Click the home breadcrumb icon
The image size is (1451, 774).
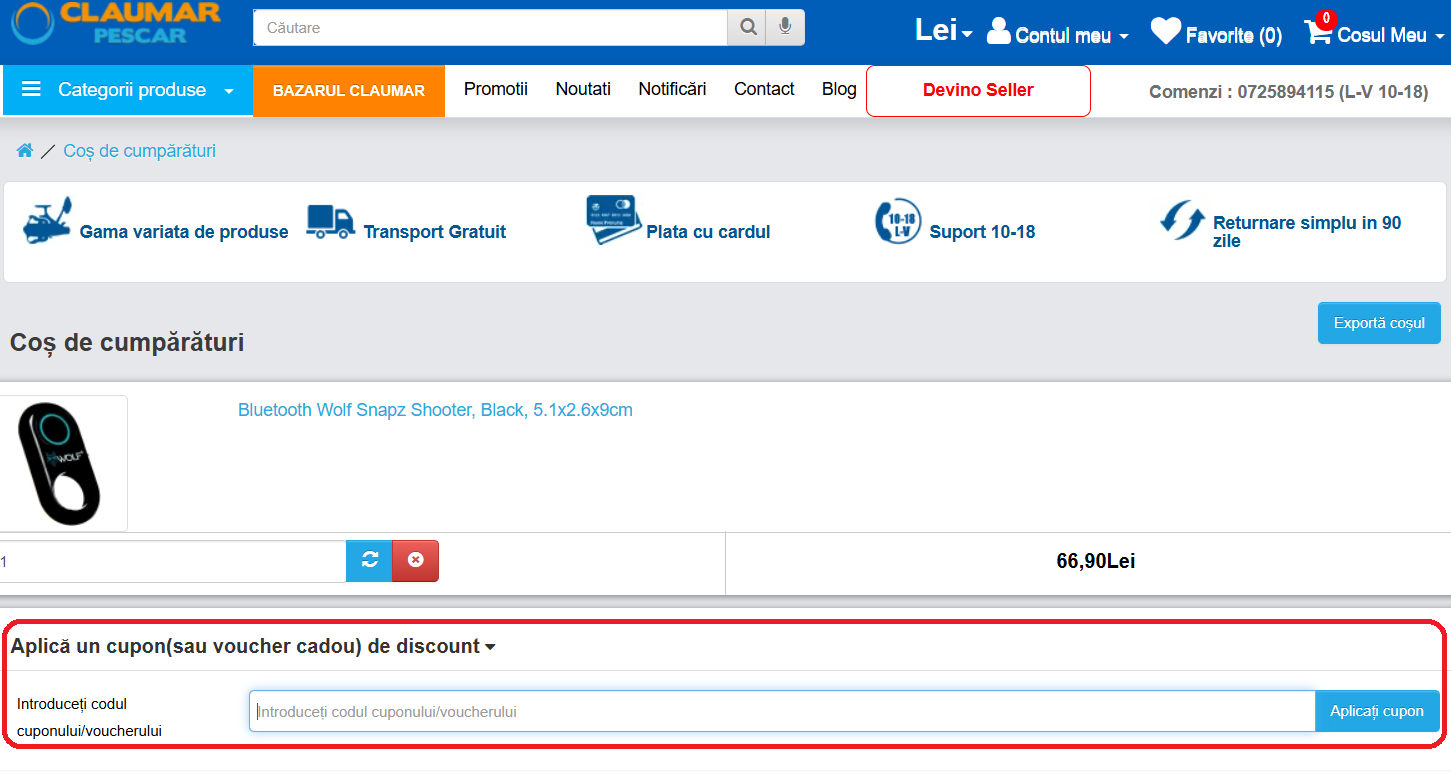(25, 151)
